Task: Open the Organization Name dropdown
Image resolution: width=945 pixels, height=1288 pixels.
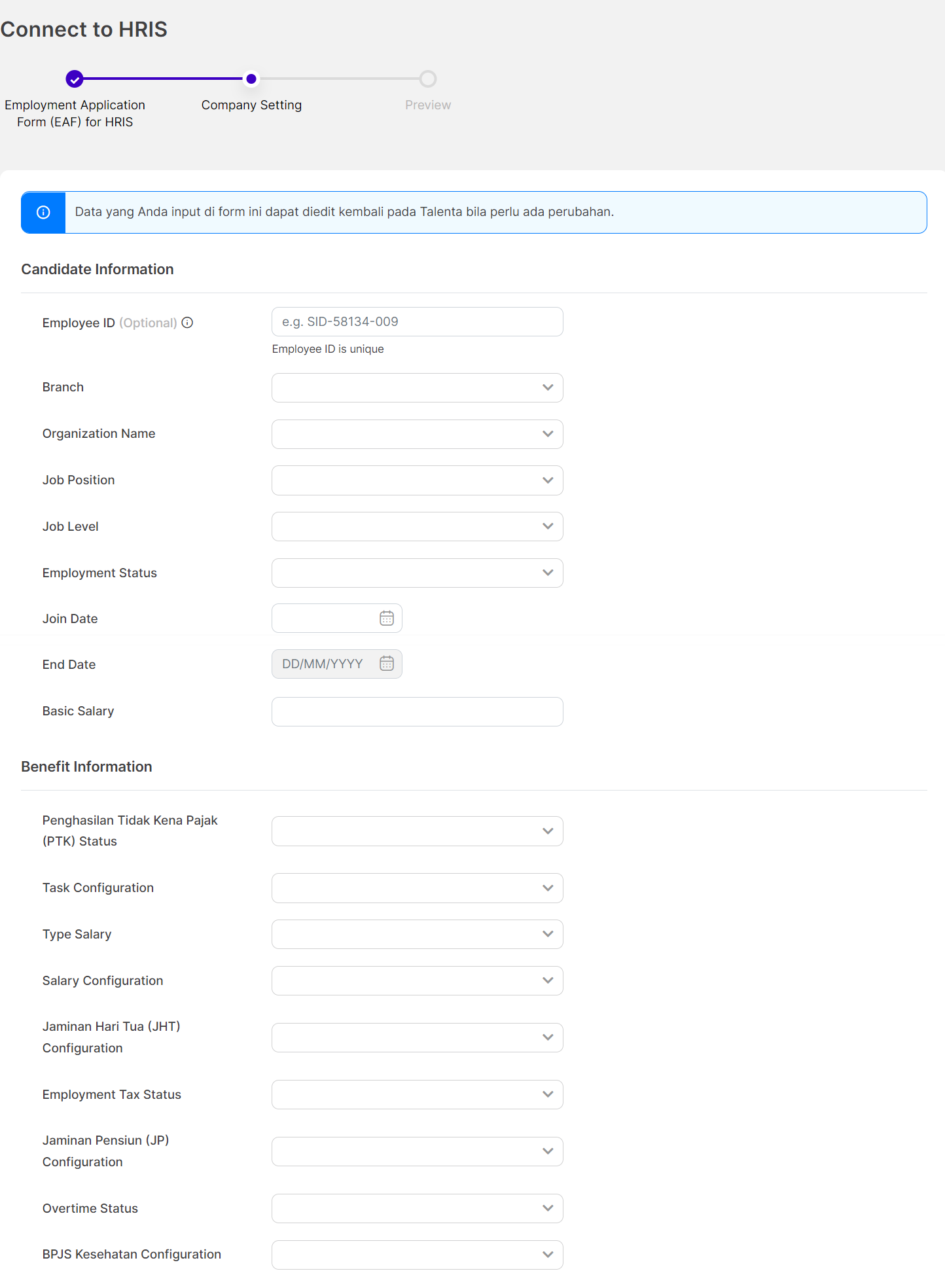Action: [417, 434]
